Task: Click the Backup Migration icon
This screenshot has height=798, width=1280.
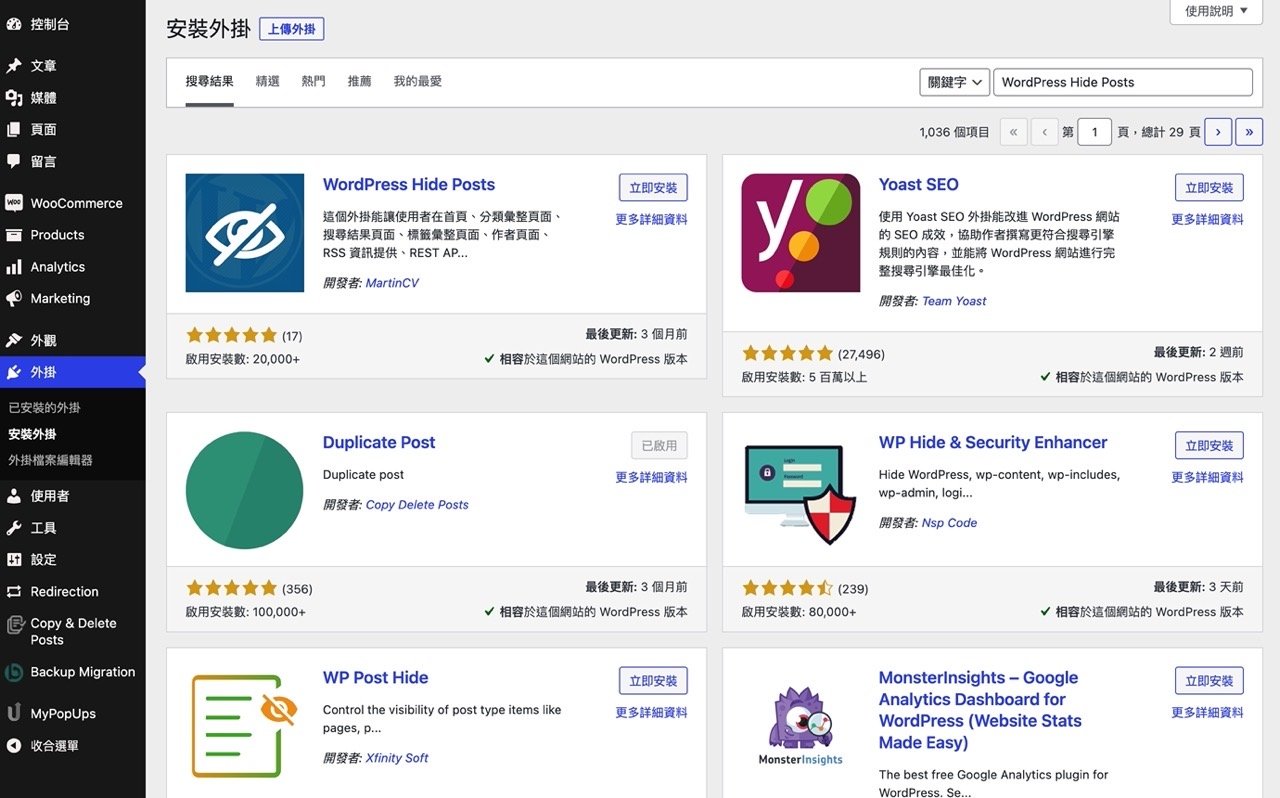Action: [14, 672]
